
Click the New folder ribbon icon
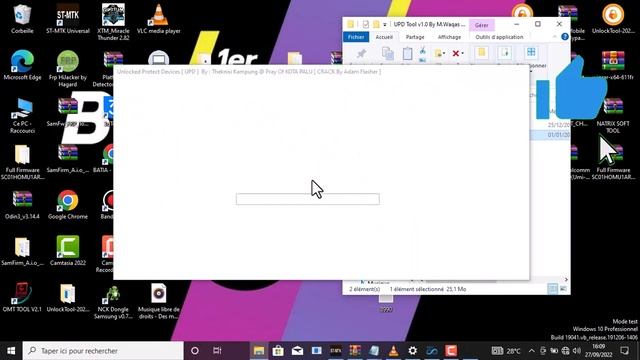point(482,53)
